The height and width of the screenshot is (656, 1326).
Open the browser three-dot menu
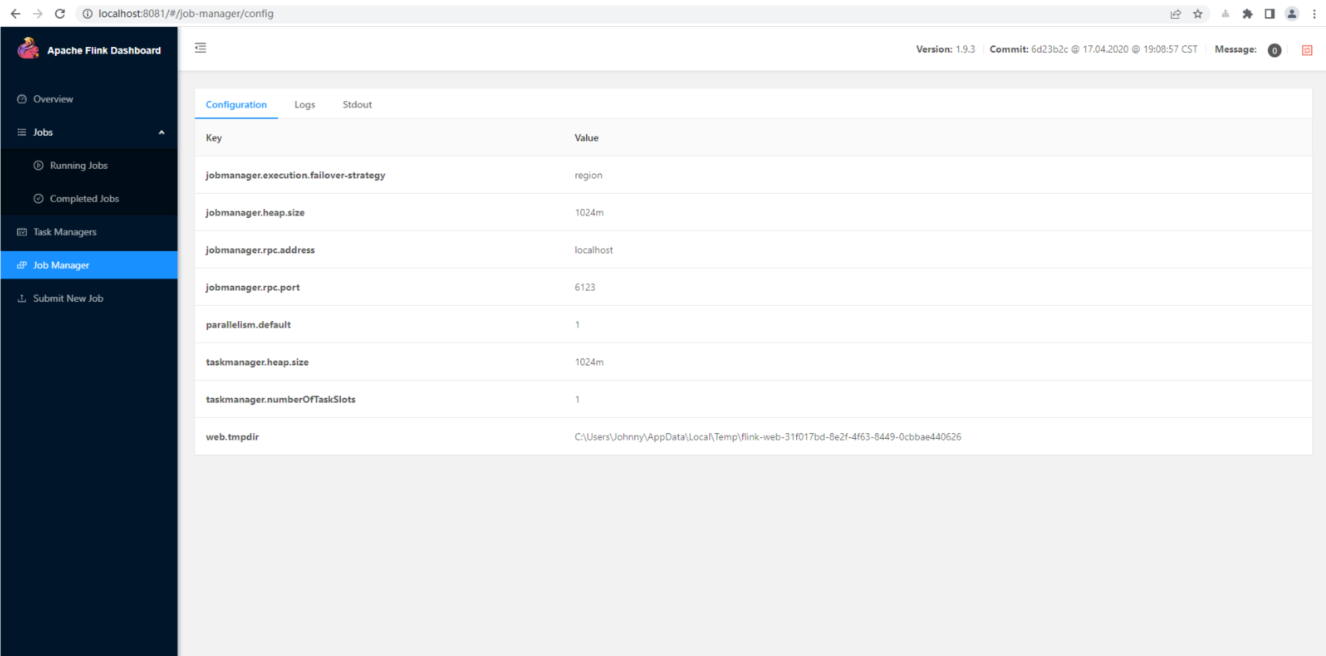coord(1314,14)
